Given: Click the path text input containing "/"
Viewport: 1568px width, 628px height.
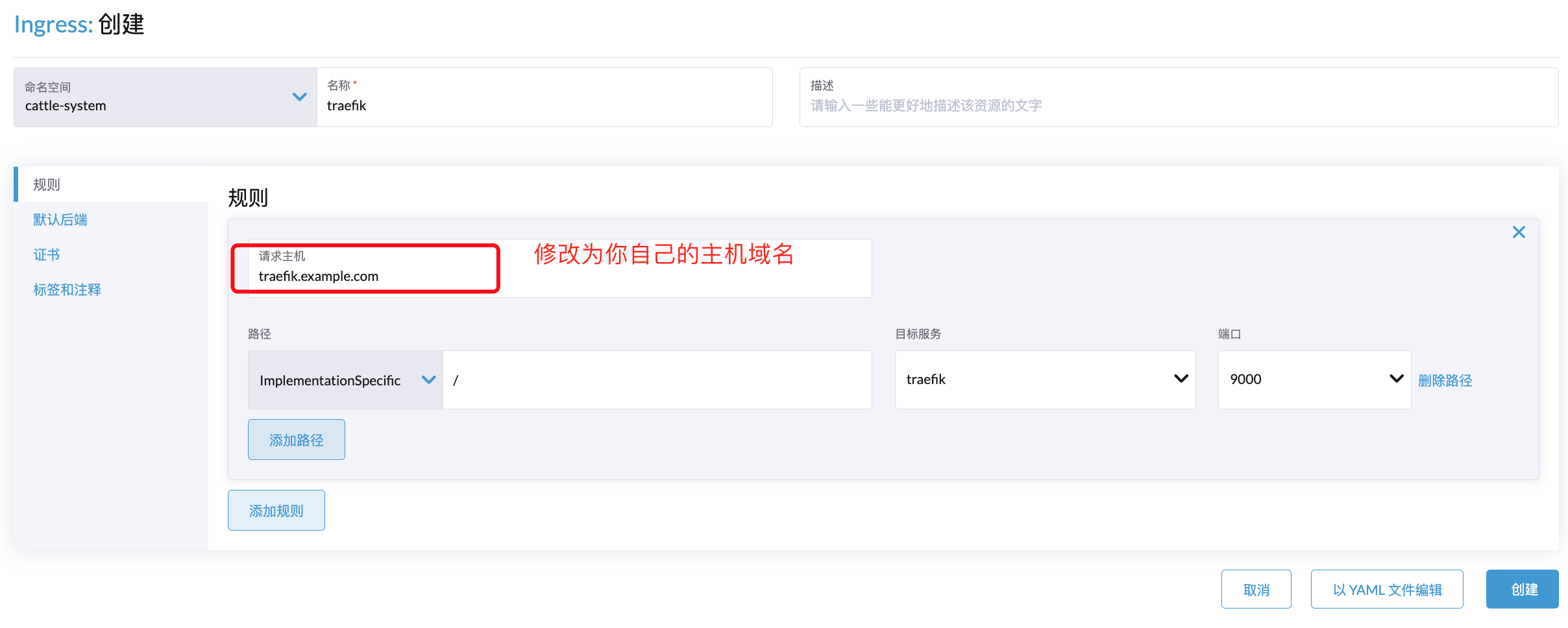Looking at the screenshot, I should [657, 380].
